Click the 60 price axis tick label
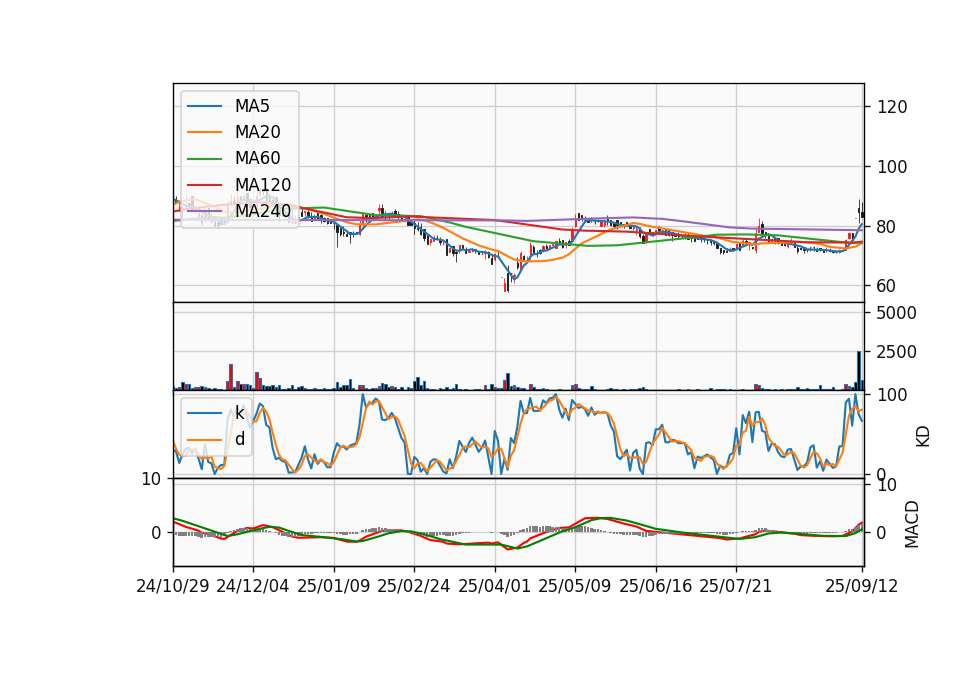Image resolution: width=960 pixels, height=690 pixels. click(x=887, y=286)
